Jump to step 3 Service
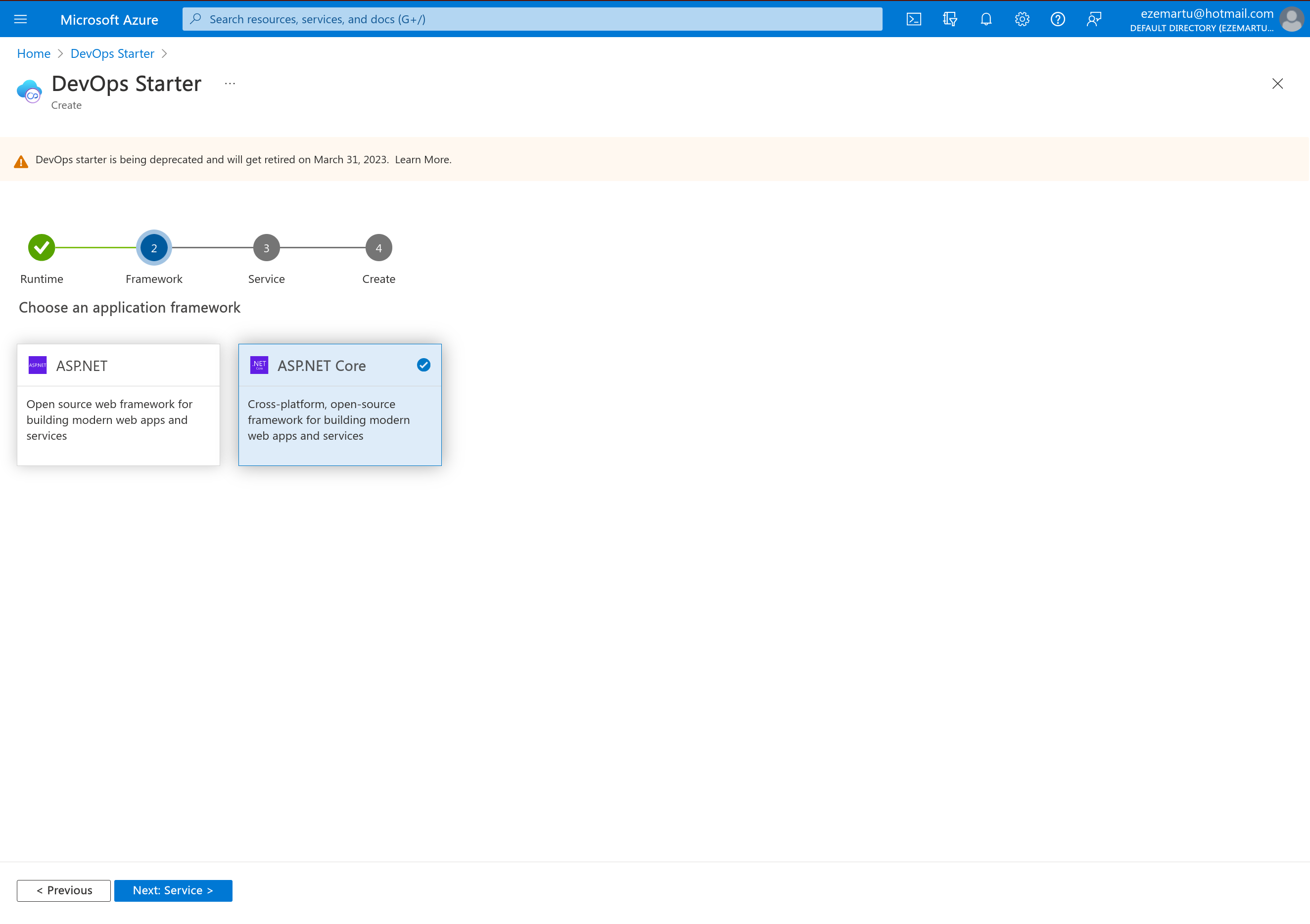Viewport: 1310px width, 924px height. pyautogui.click(x=266, y=247)
